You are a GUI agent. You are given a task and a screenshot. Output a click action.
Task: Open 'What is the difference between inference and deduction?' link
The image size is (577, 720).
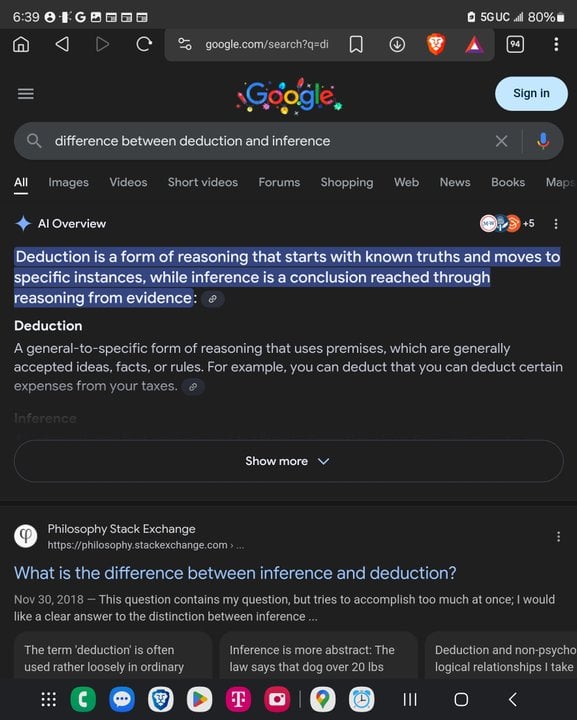235,573
